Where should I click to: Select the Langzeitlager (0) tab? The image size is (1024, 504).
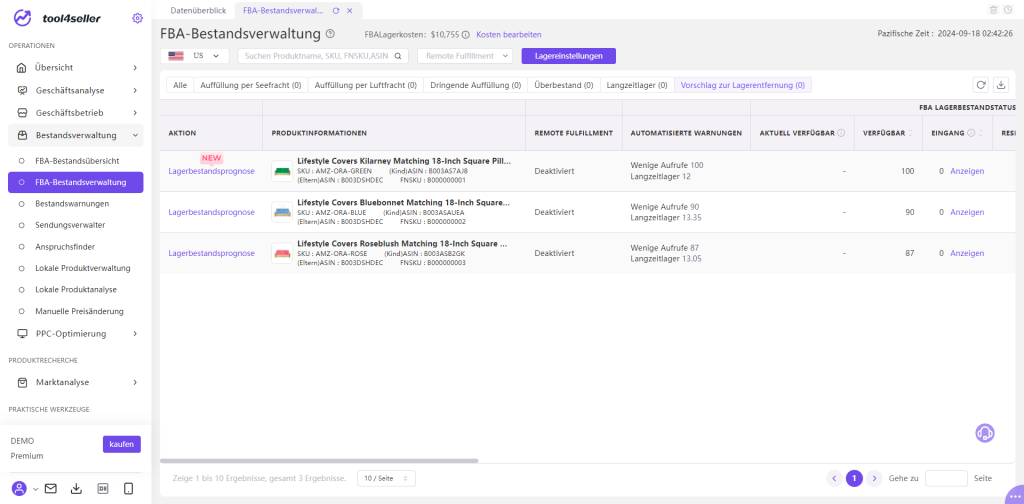637,85
